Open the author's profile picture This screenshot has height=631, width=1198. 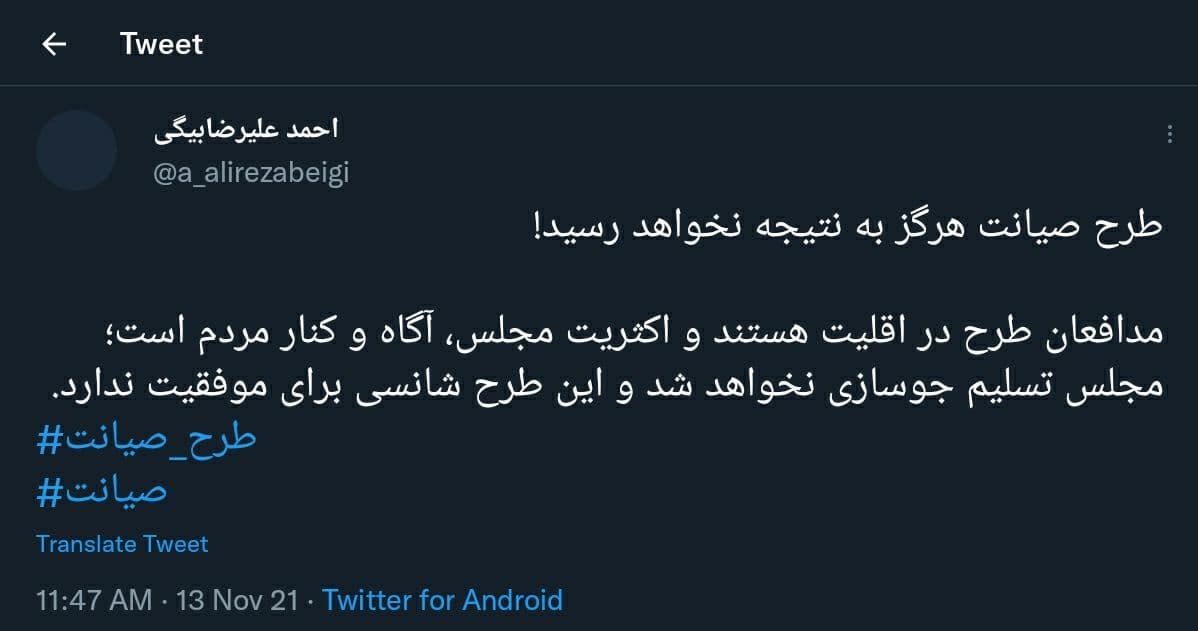tap(77, 151)
